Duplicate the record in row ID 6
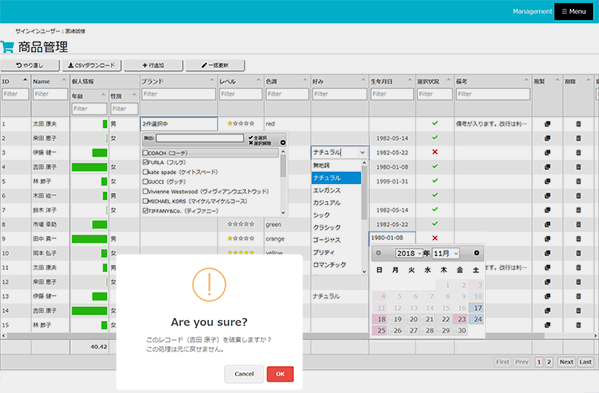 547,196
